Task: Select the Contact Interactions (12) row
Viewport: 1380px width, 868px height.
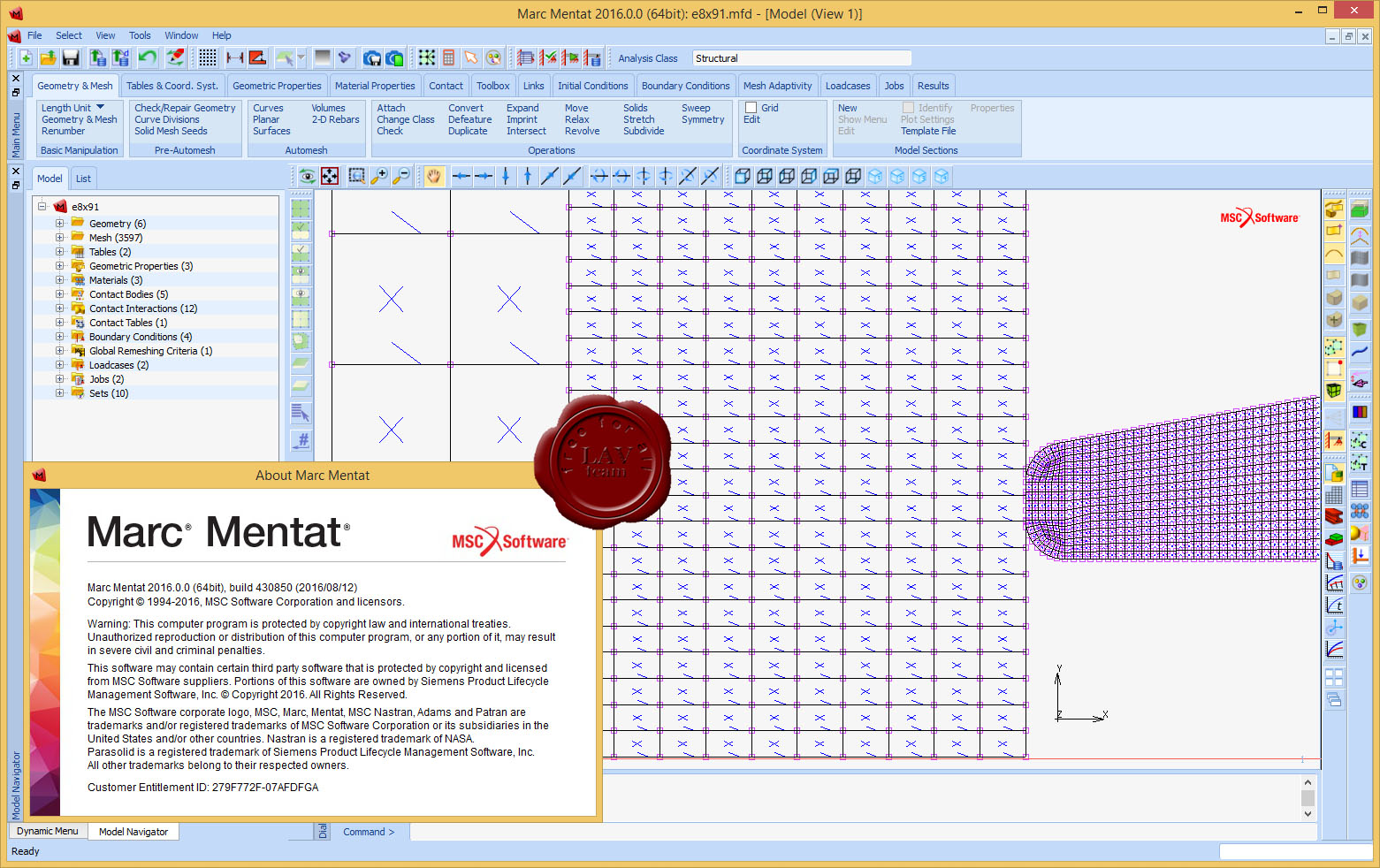Action: click(x=156, y=308)
